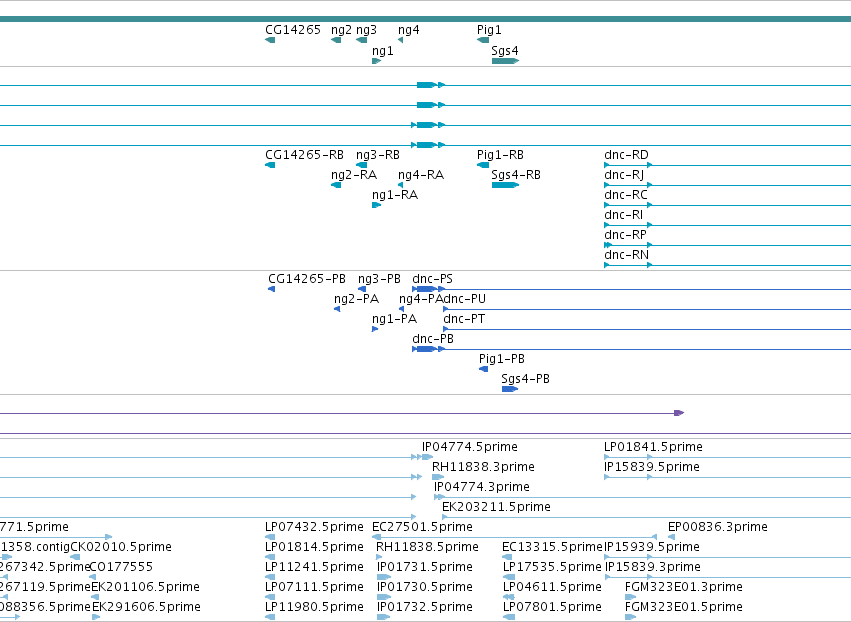Select EST IP15839.5prime
851x622 pixels.
tap(651, 467)
